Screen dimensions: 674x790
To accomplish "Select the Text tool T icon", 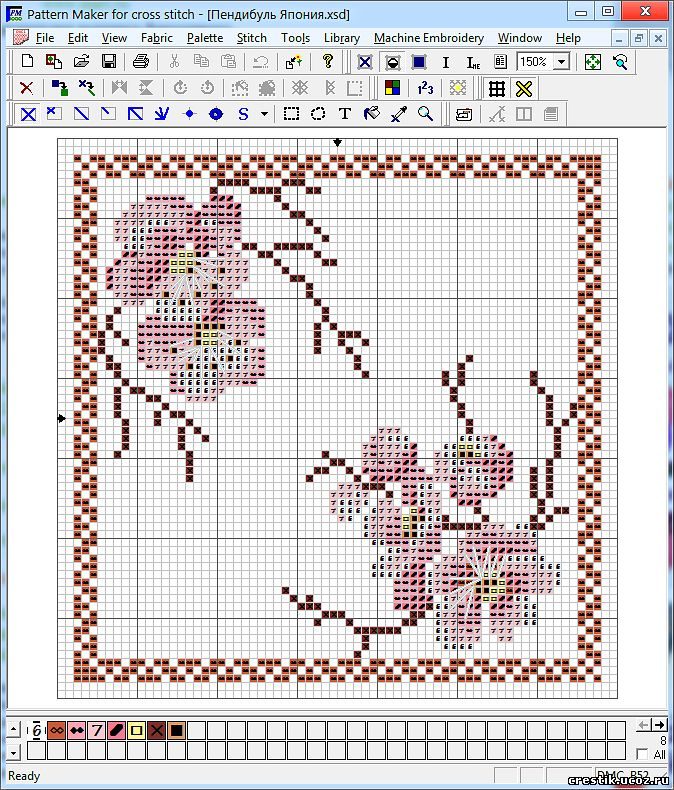I will pyautogui.click(x=345, y=114).
